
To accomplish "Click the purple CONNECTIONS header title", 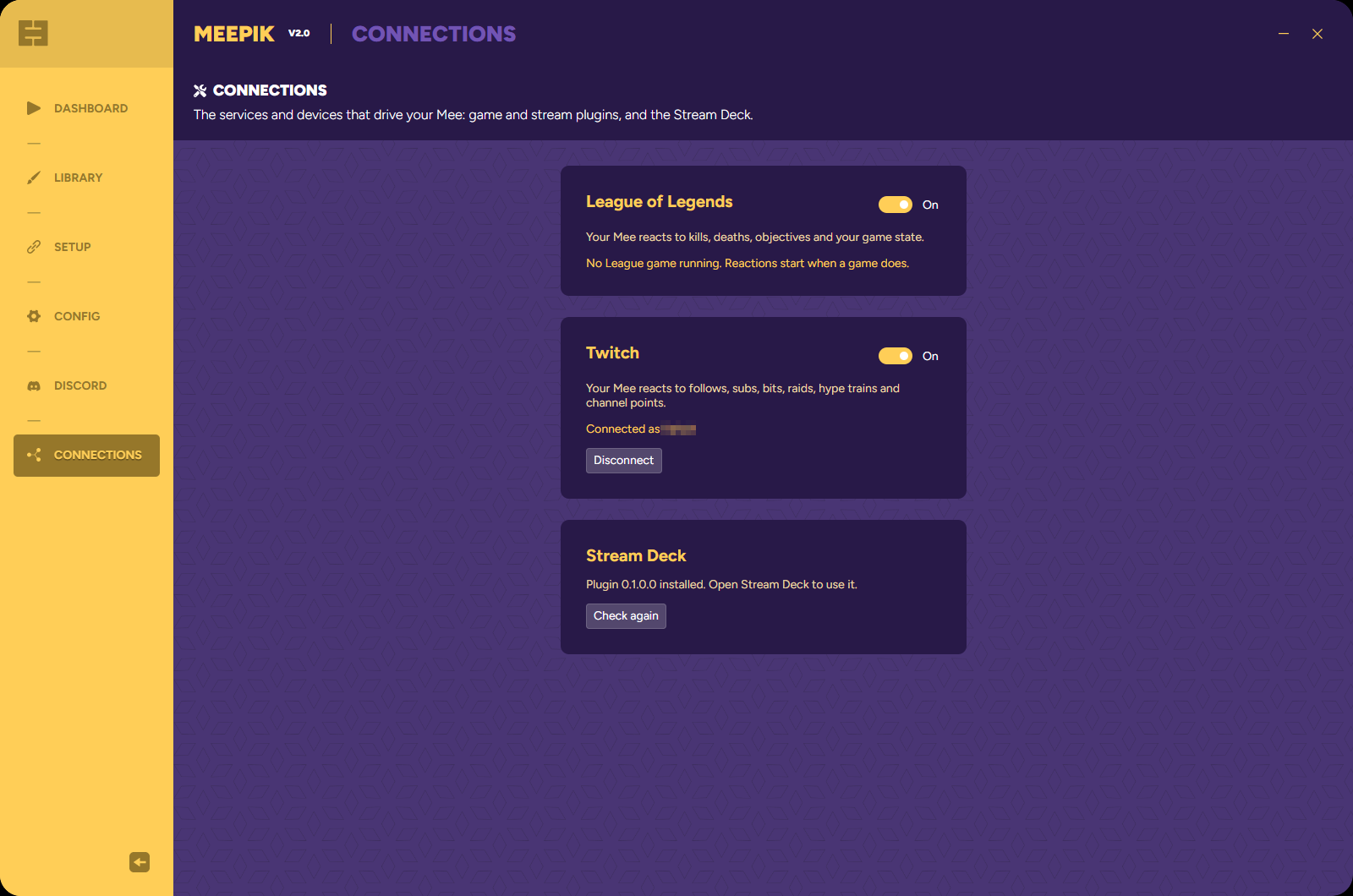I will point(434,34).
